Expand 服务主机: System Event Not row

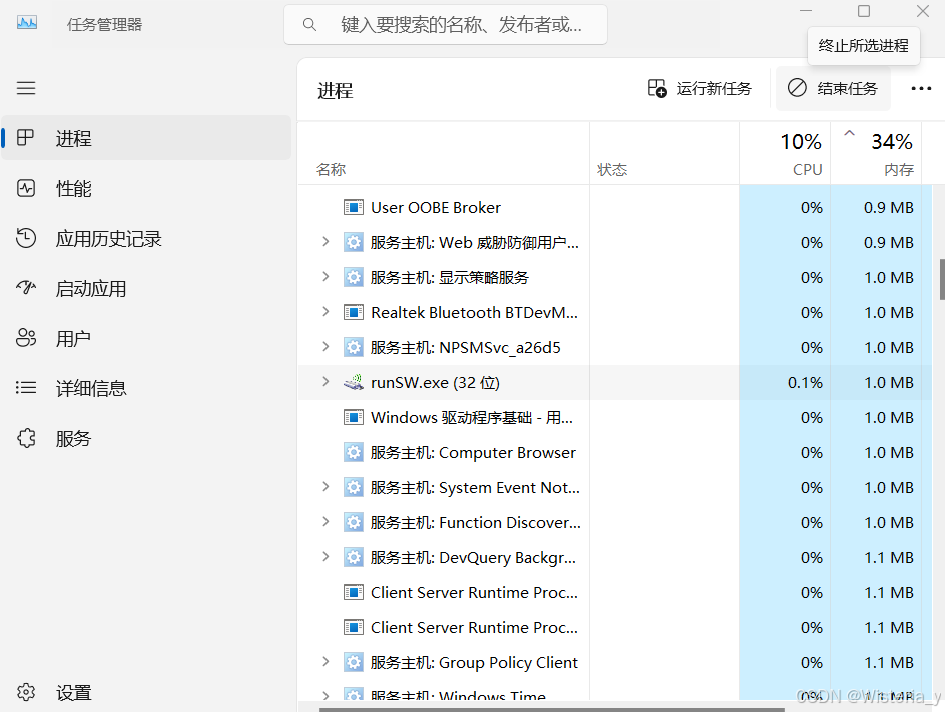[x=325, y=487]
